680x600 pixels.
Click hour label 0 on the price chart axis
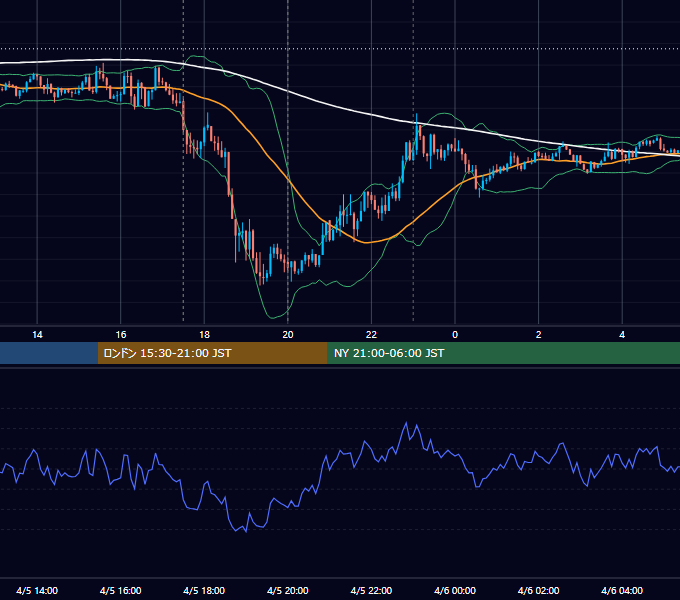tap(455, 335)
